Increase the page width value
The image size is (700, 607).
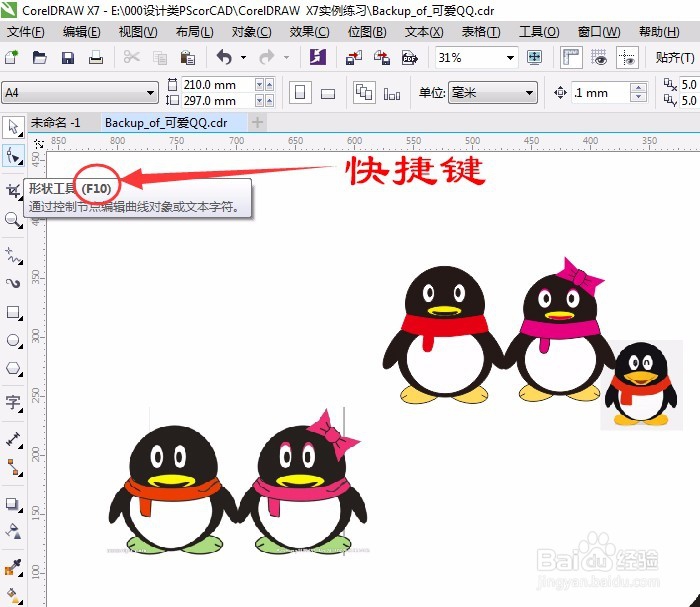[x=269, y=84]
